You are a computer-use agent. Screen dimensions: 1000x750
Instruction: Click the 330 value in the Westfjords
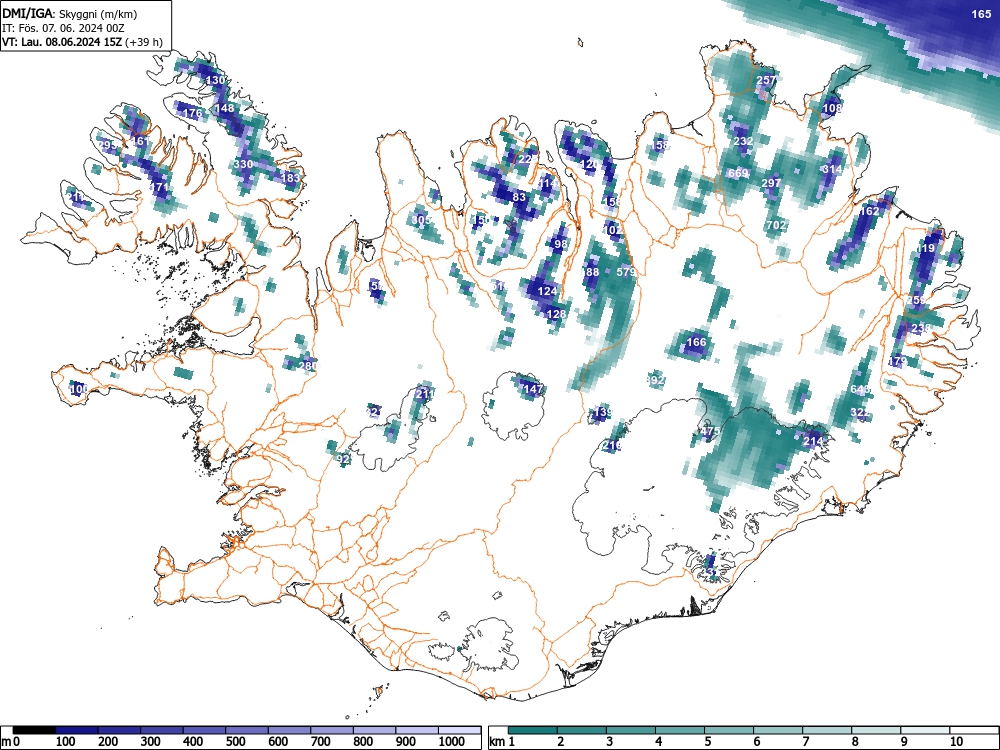[x=244, y=164]
